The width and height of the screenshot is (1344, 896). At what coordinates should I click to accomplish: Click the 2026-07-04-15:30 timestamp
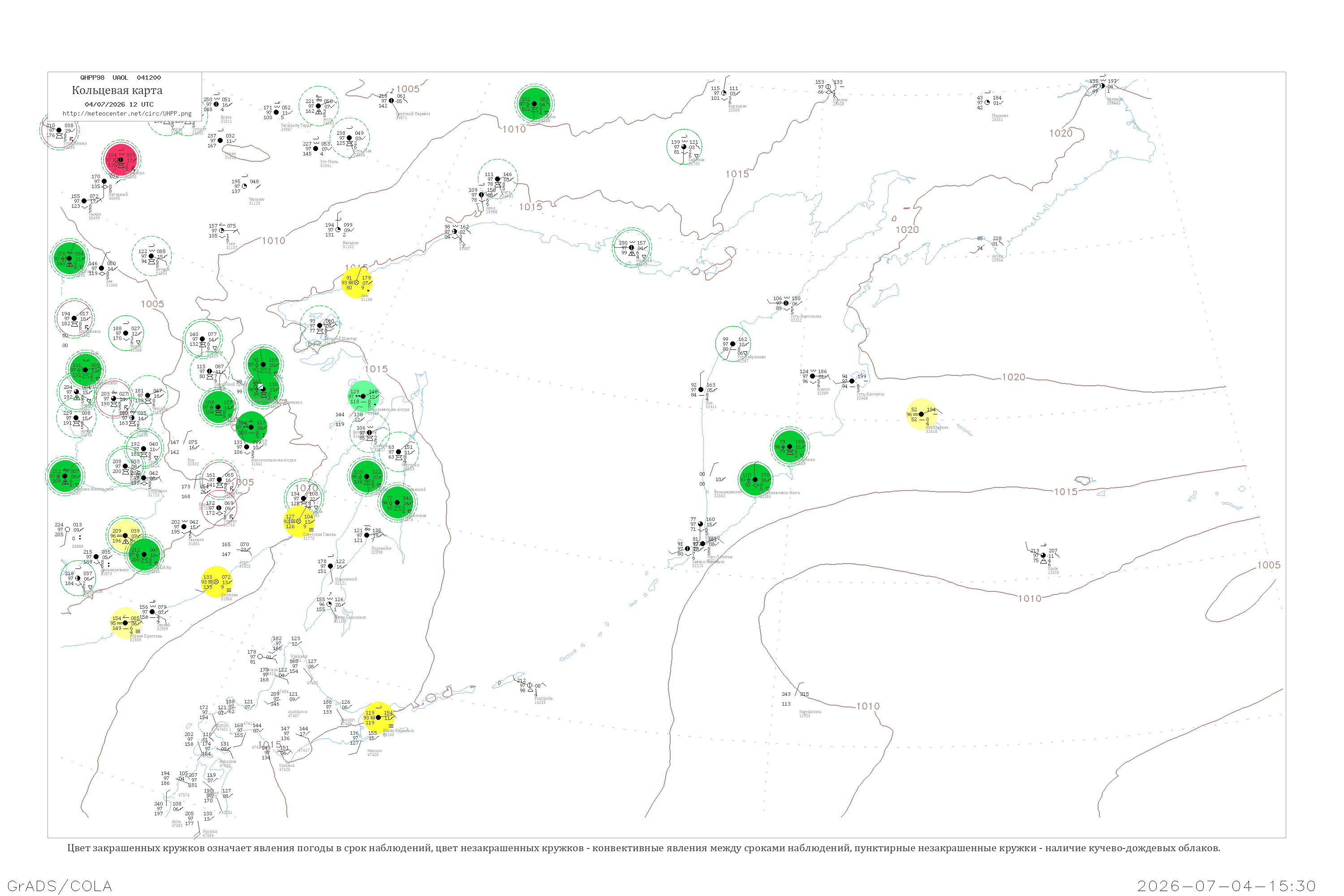1226,886
